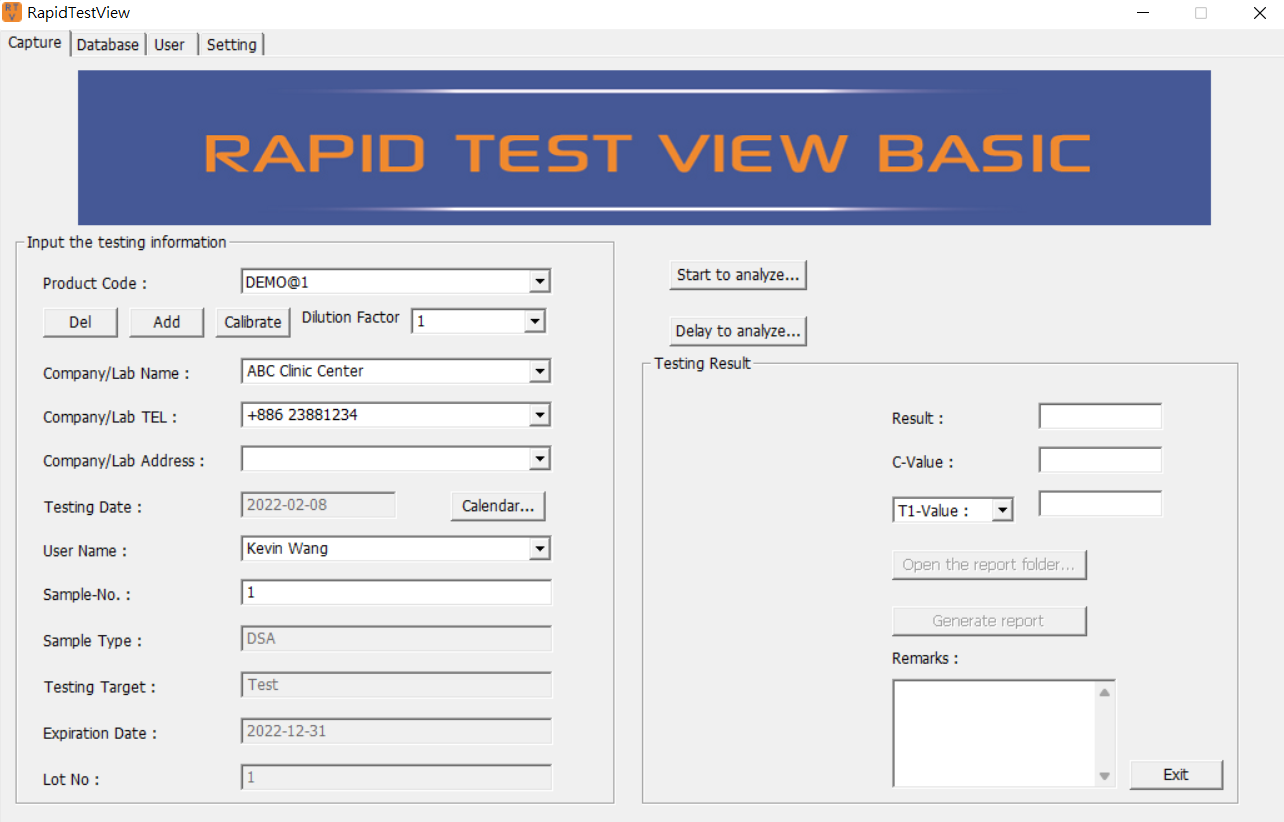1284x822 pixels.
Task: Click the Testing Date label
Action: [93, 508]
